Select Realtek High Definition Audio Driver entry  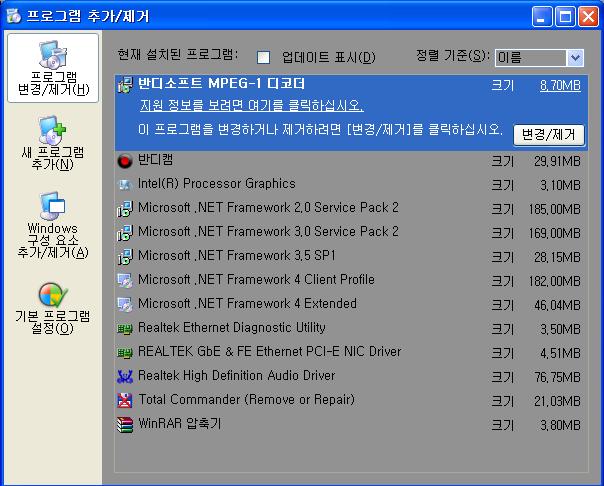351,377
